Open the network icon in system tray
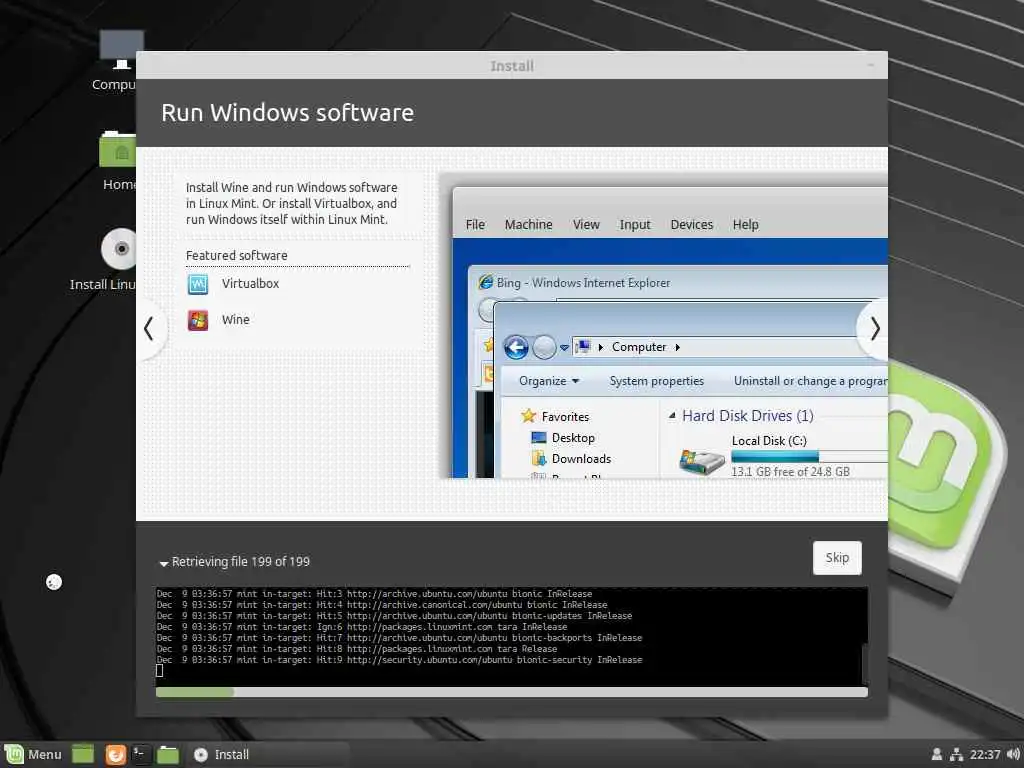 (x=957, y=754)
